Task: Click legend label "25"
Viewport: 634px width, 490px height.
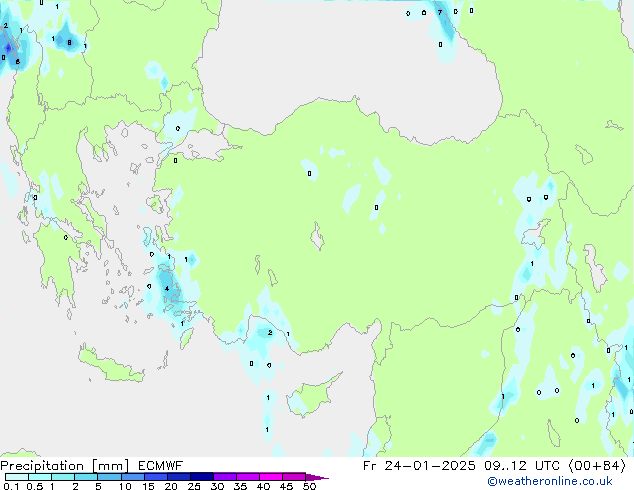Action: point(194,486)
